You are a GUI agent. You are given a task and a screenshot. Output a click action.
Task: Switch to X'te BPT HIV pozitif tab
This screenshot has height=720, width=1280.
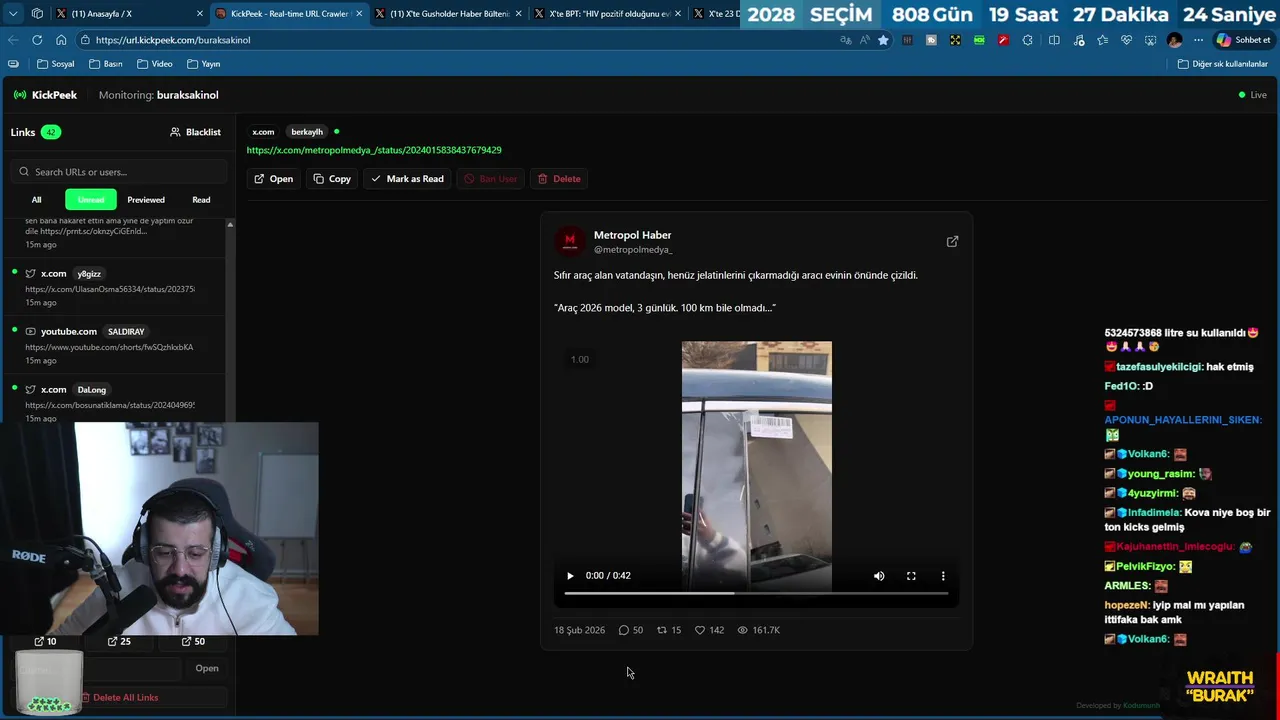(608, 14)
